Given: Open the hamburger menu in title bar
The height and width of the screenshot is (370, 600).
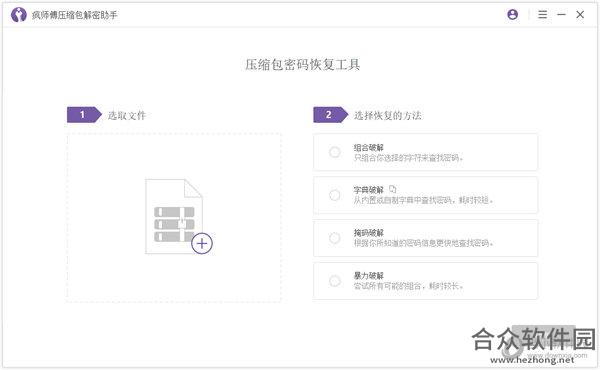Looking at the screenshot, I should [542, 15].
